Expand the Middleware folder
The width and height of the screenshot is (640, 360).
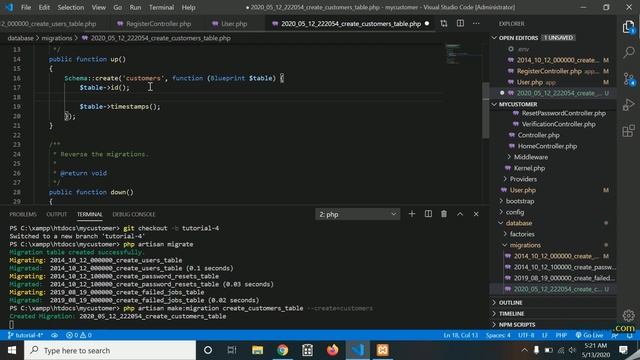[531, 157]
